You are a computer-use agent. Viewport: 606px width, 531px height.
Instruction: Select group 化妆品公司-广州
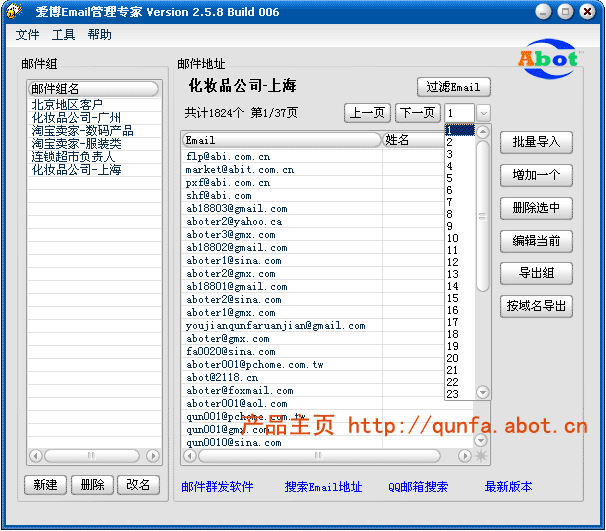click(94, 118)
